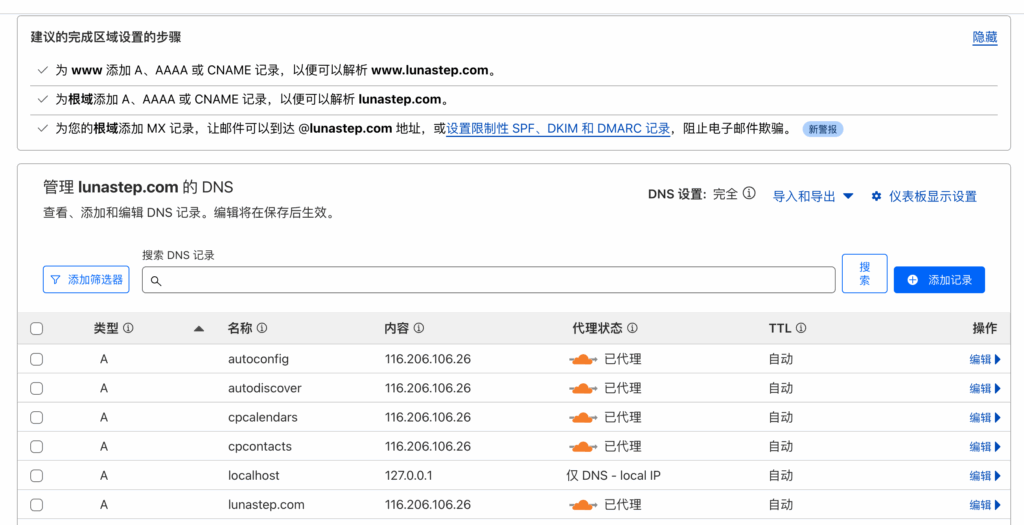
Task: Click the magnifier icon in DNS search box
Action: 155,280
